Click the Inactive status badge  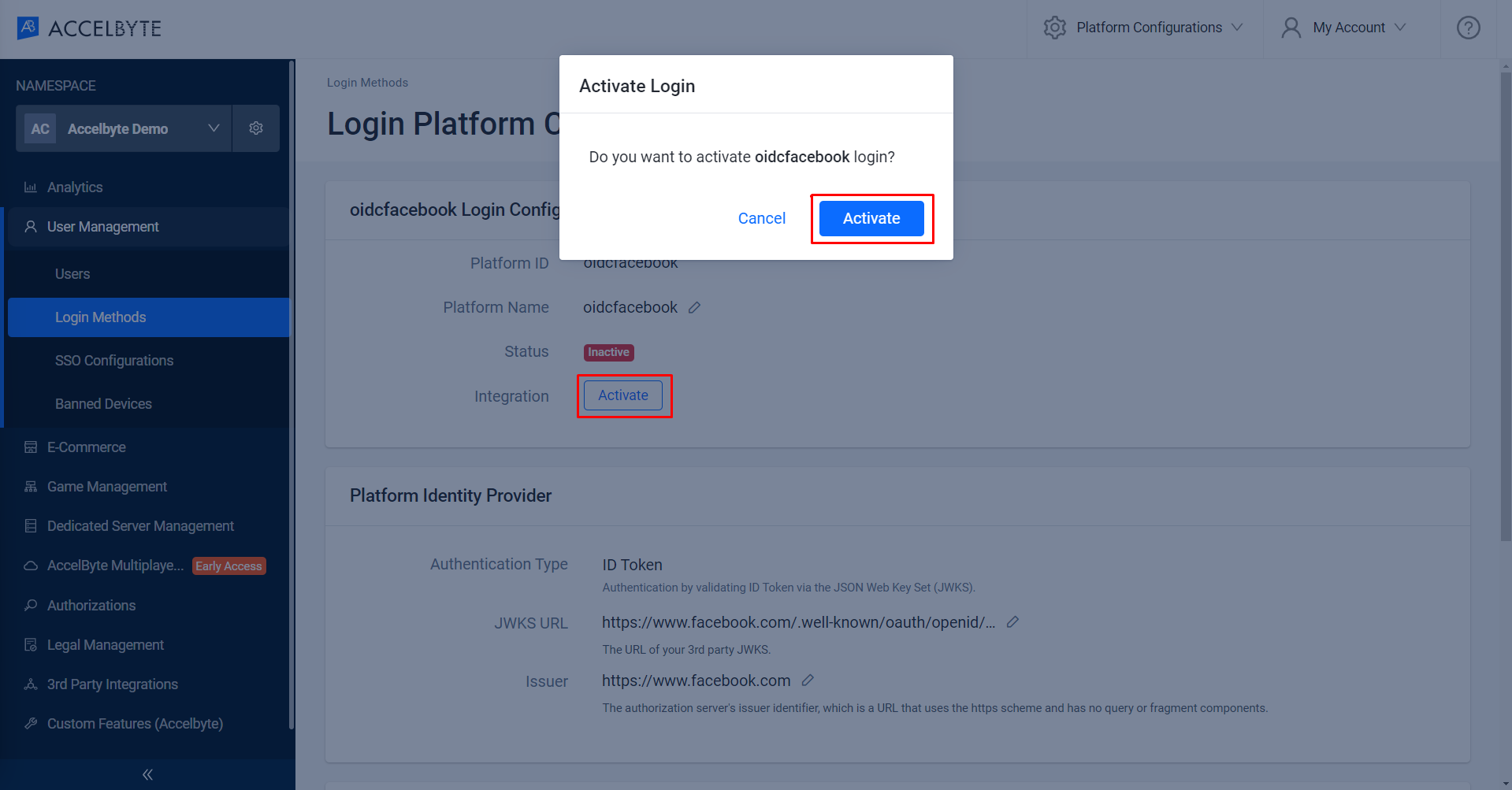tap(608, 352)
